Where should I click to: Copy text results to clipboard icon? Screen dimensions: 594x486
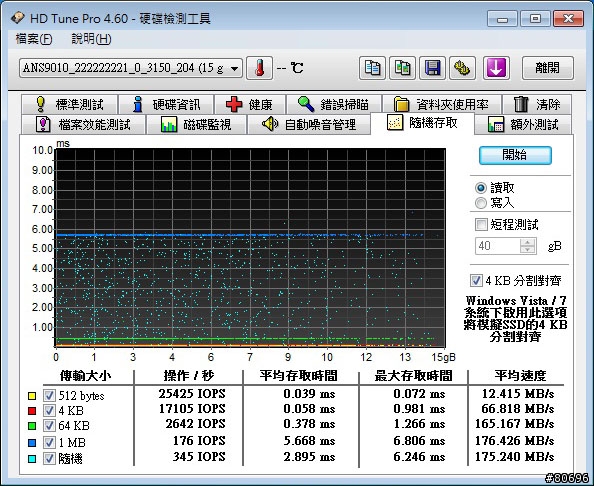(x=372, y=68)
